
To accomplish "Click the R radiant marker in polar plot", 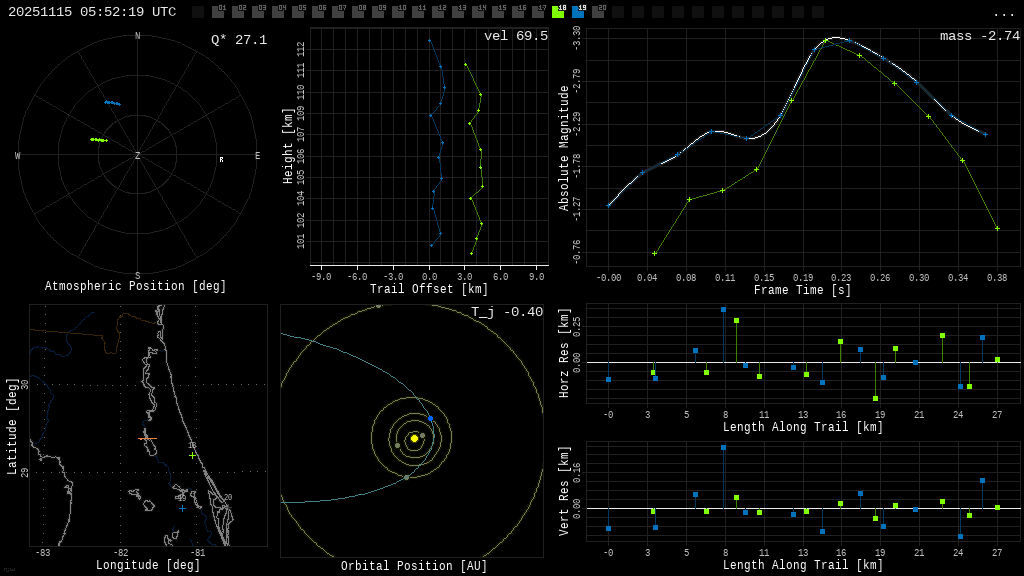I will pyautogui.click(x=221, y=159).
